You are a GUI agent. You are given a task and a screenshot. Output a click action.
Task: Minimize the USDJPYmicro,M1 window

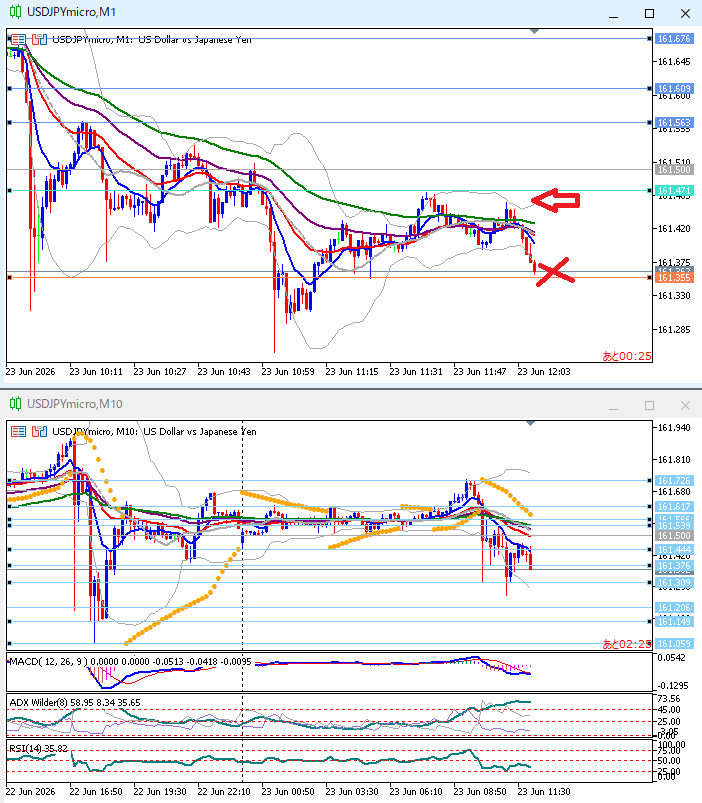point(613,14)
